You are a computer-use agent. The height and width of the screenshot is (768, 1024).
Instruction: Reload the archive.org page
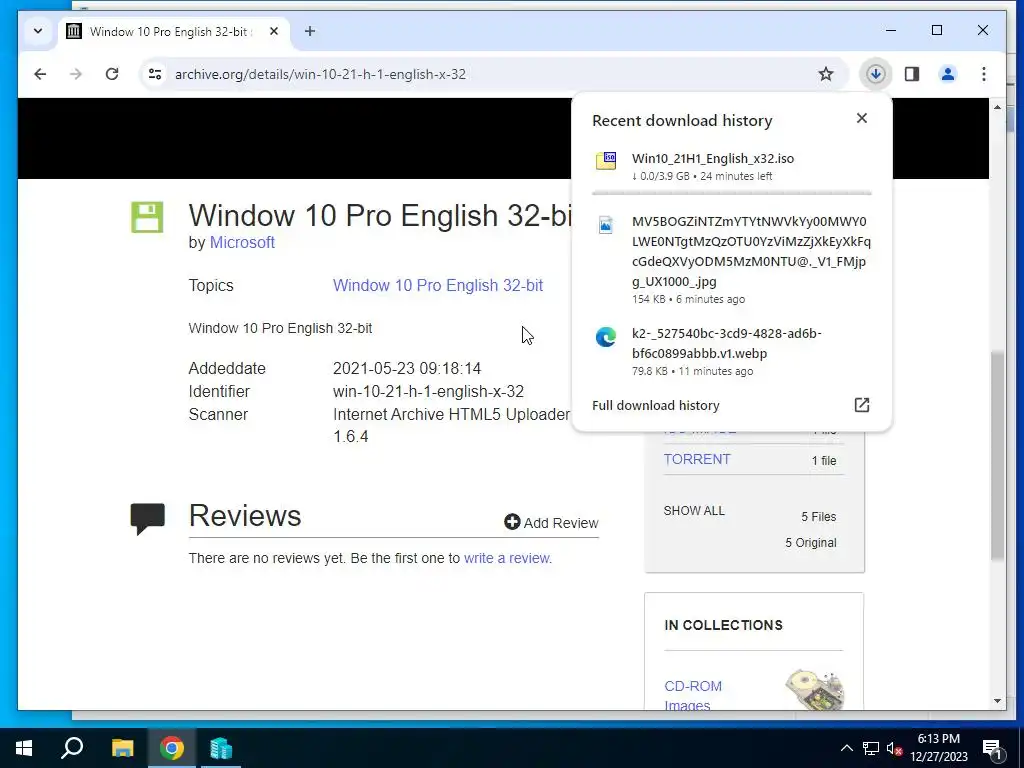112,74
